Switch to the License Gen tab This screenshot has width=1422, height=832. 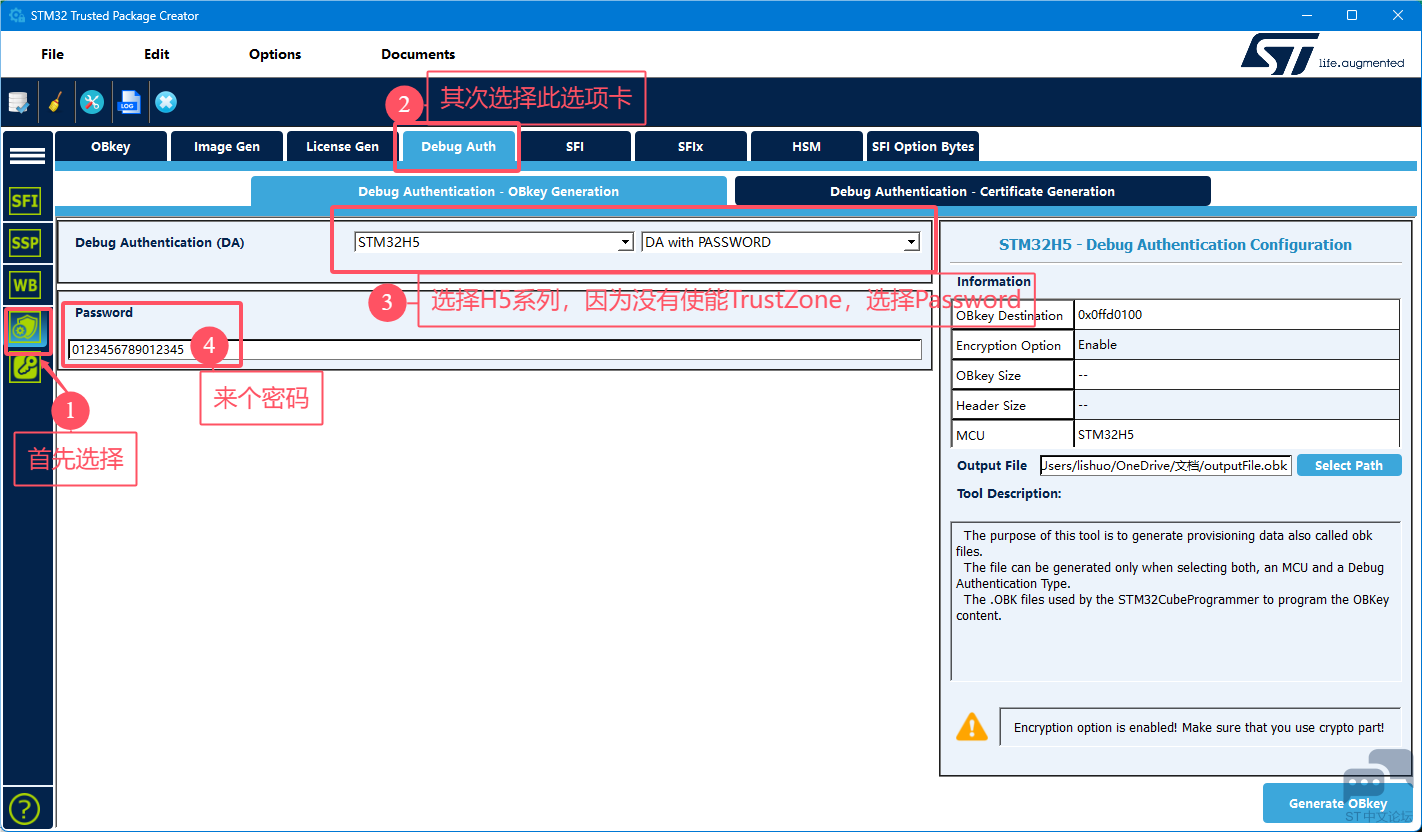pyautogui.click(x=342, y=146)
